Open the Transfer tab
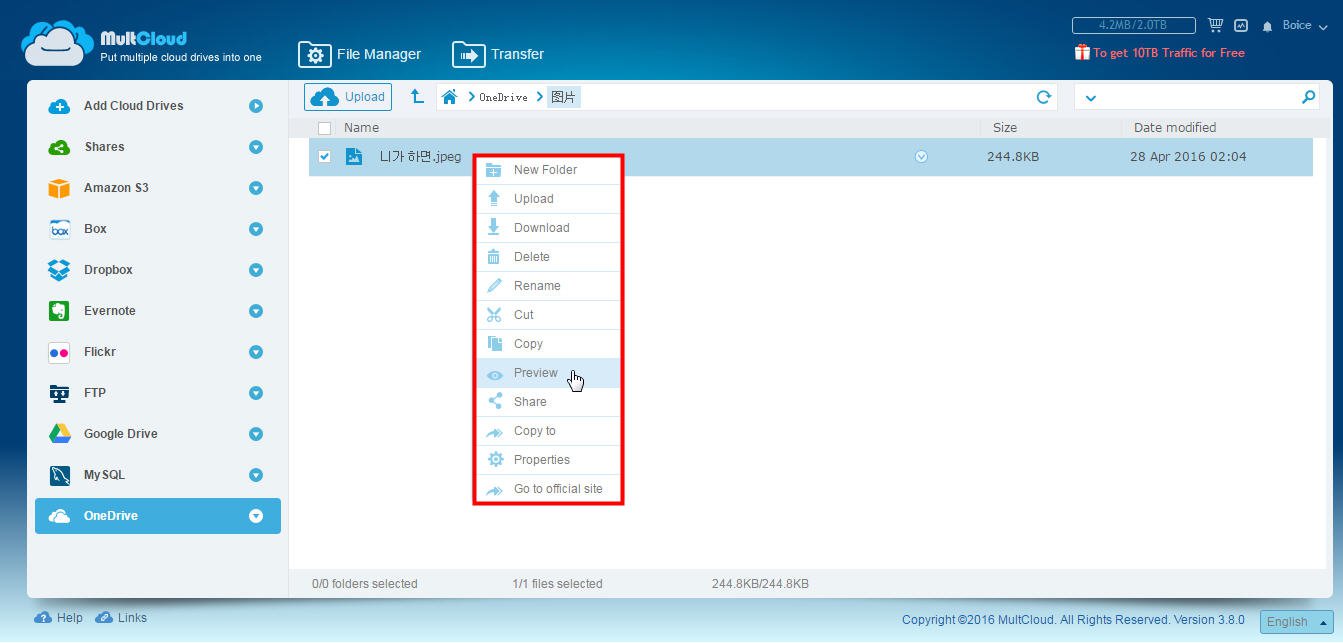The height and width of the screenshot is (643, 1343). (x=498, y=54)
